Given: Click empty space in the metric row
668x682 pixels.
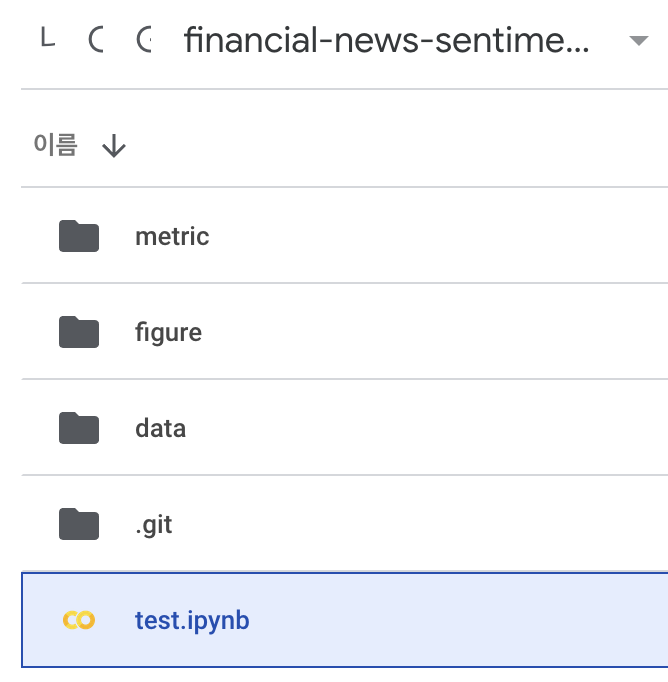Looking at the screenshot, I should [x=435, y=236].
